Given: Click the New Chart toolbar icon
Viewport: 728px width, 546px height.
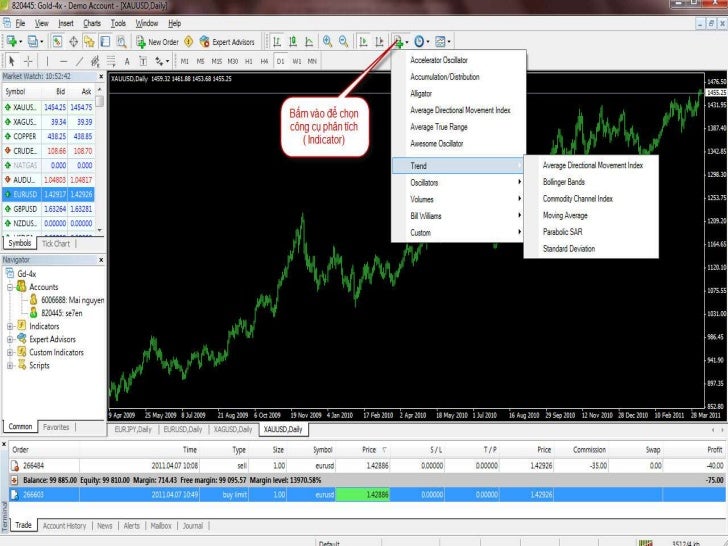Looking at the screenshot, I should point(12,42).
